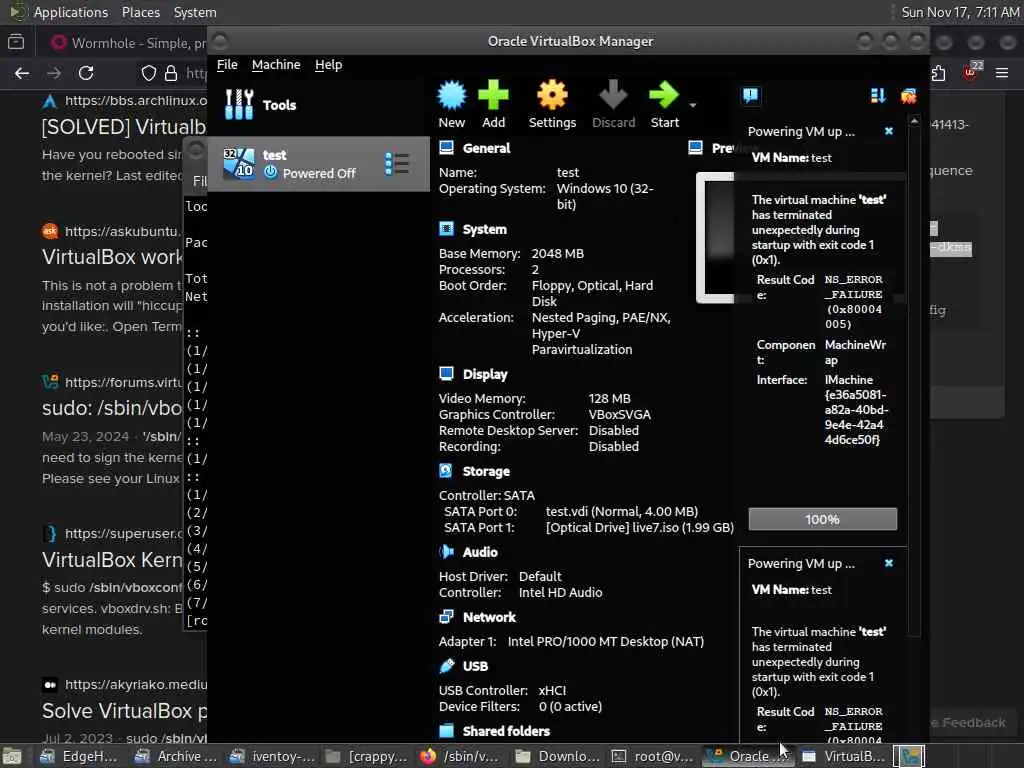Switch to Downlo... folder taskbar entry
This screenshot has width=1024, height=768.
(557, 756)
